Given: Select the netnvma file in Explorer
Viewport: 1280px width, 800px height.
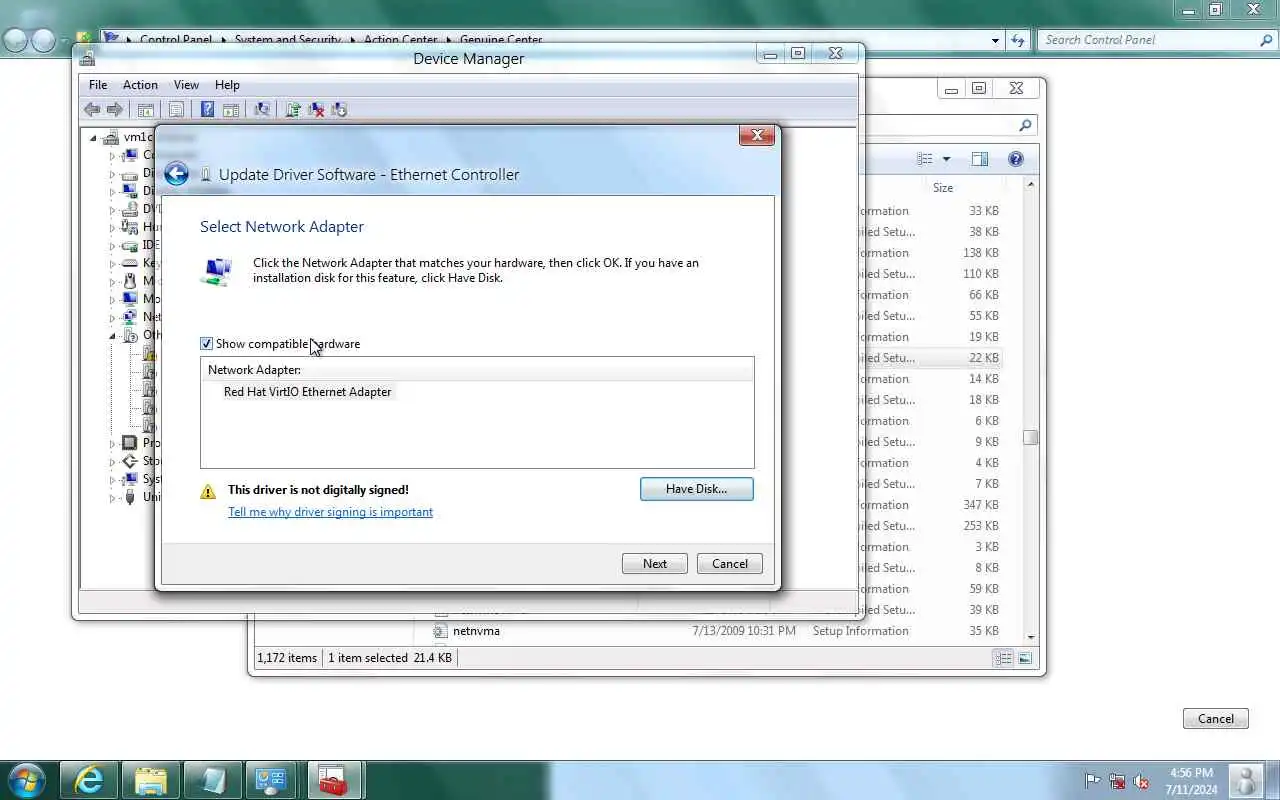Looking at the screenshot, I should [x=476, y=631].
